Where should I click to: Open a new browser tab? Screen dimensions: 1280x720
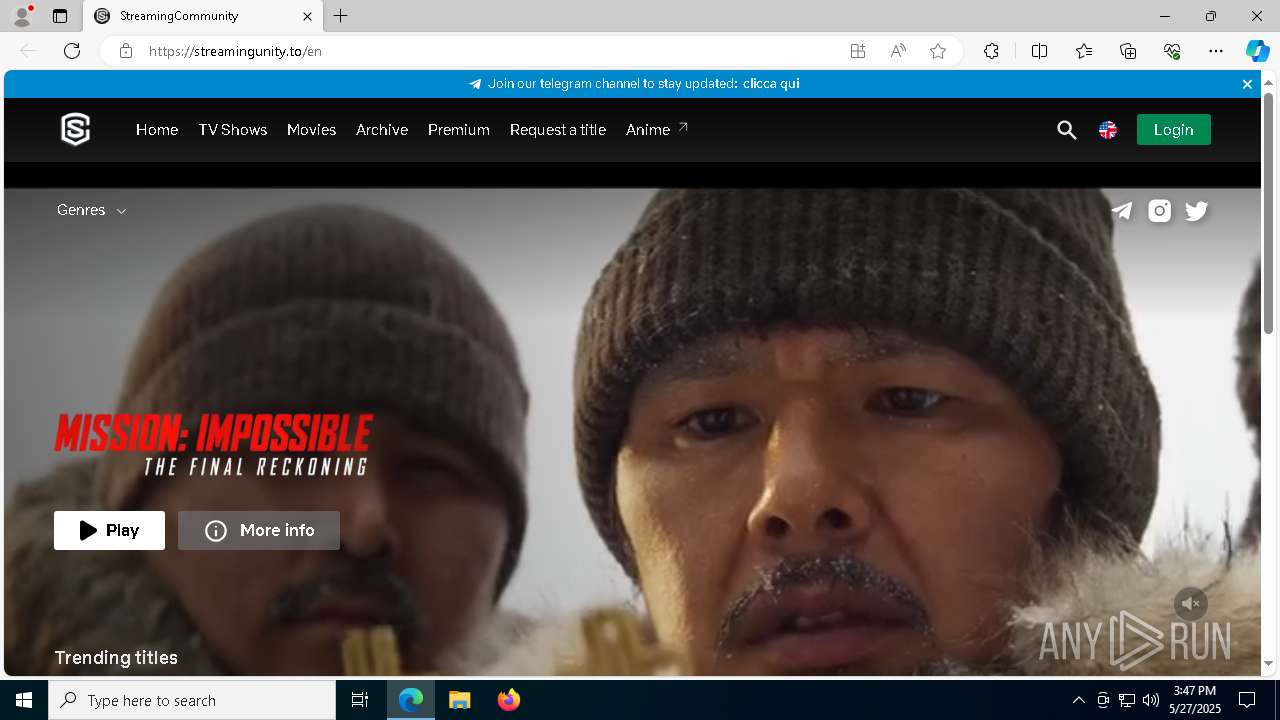[x=341, y=16]
